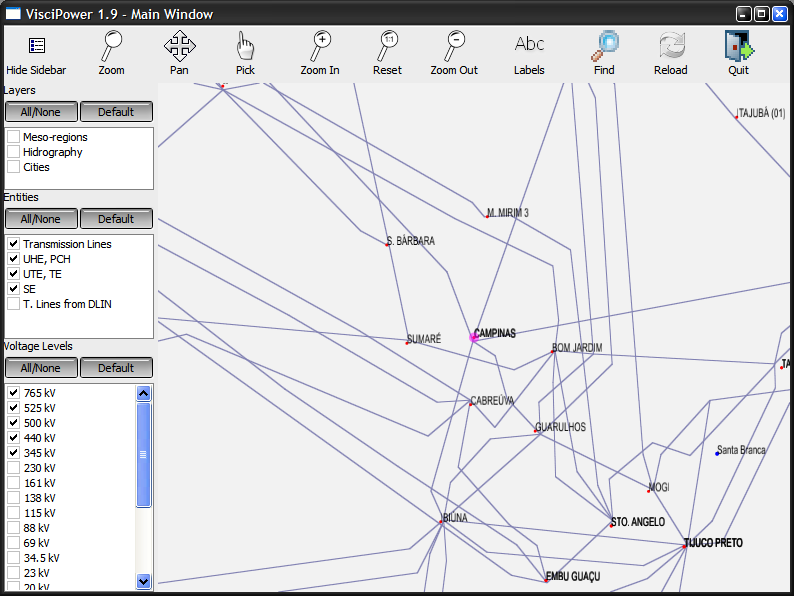Minimize the VisciPower main window
This screenshot has width=794, height=596.
point(743,14)
